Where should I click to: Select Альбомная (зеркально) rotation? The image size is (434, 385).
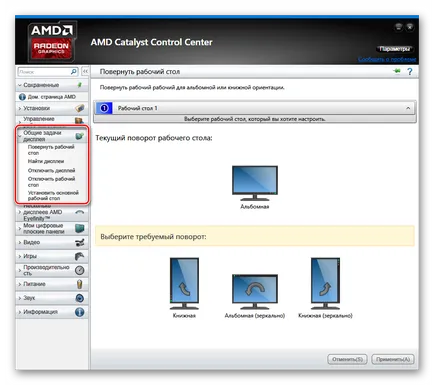click(x=255, y=292)
